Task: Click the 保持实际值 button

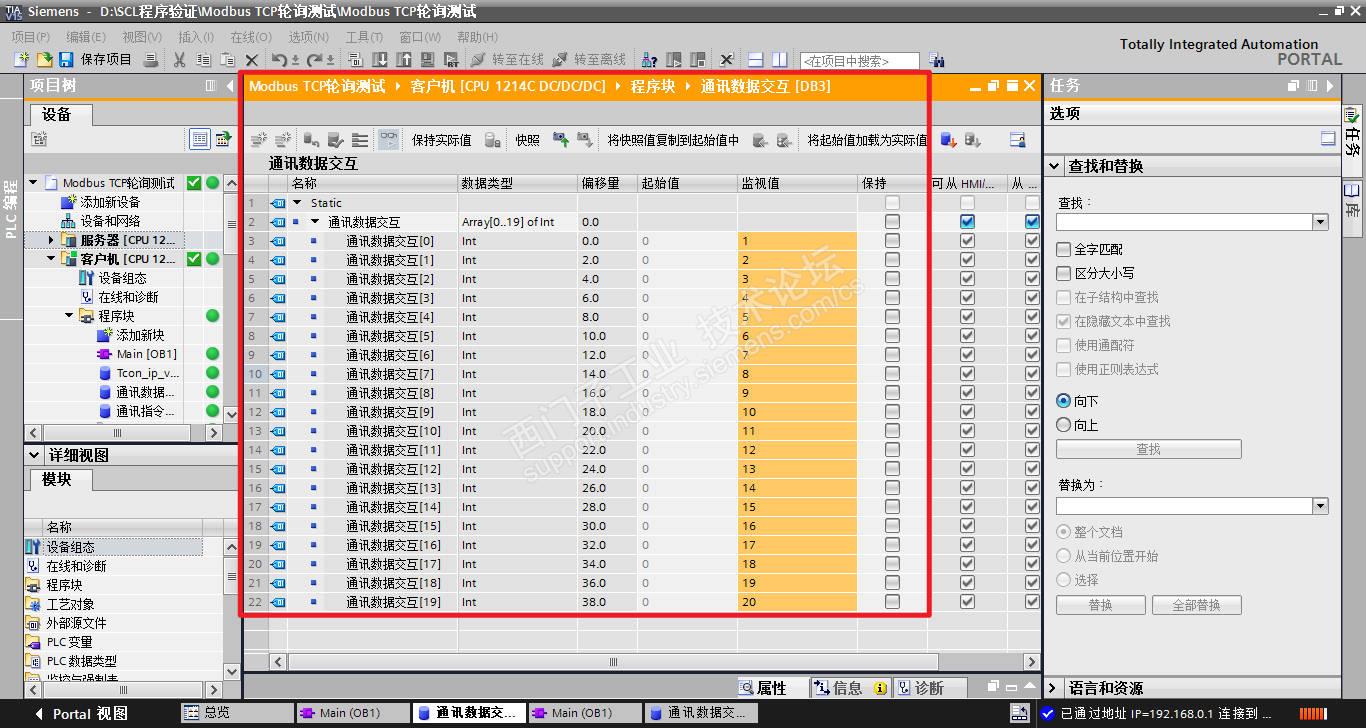Action: 441,140
